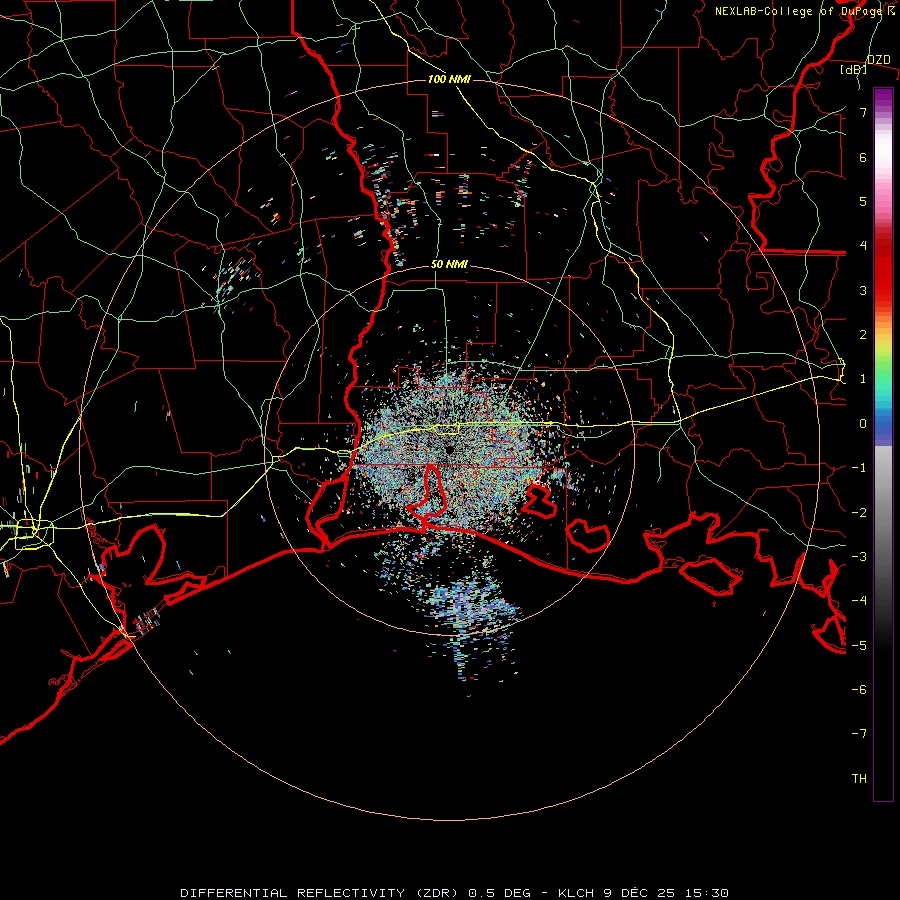This screenshot has width=900, height=900.
Task: Click the -1 value on the scale
Action: coord(859,468)
